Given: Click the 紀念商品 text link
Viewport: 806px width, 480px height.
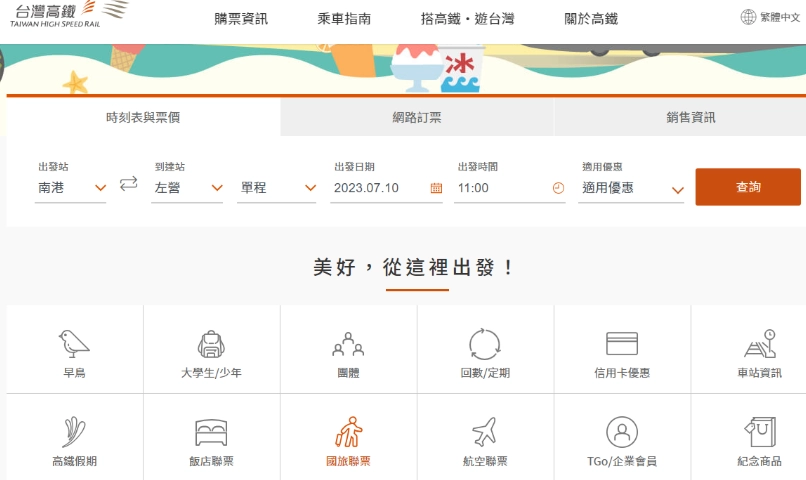Looking at the screenshot, I should [x=760, y=461].
